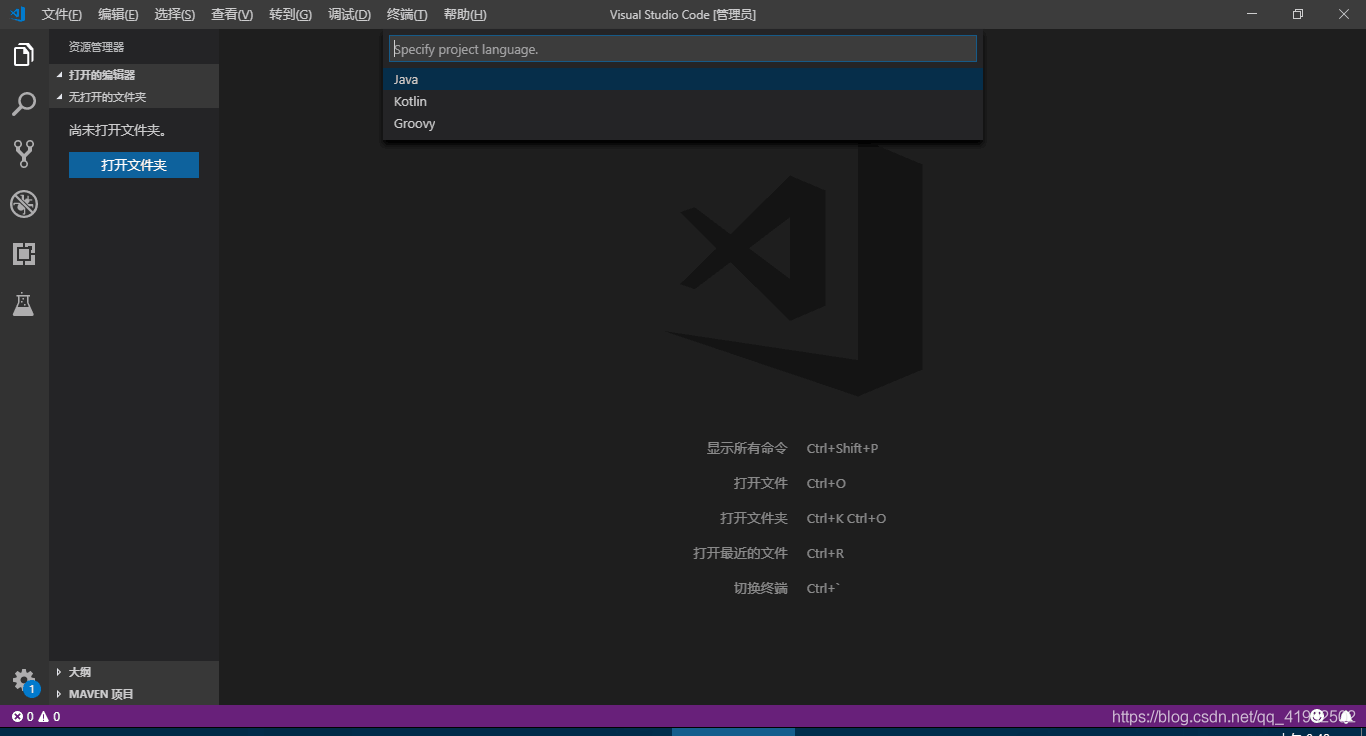The image size is (1366, 736).
Task: Expand the MAVEN 项目 section
Action: coord(134,694)
